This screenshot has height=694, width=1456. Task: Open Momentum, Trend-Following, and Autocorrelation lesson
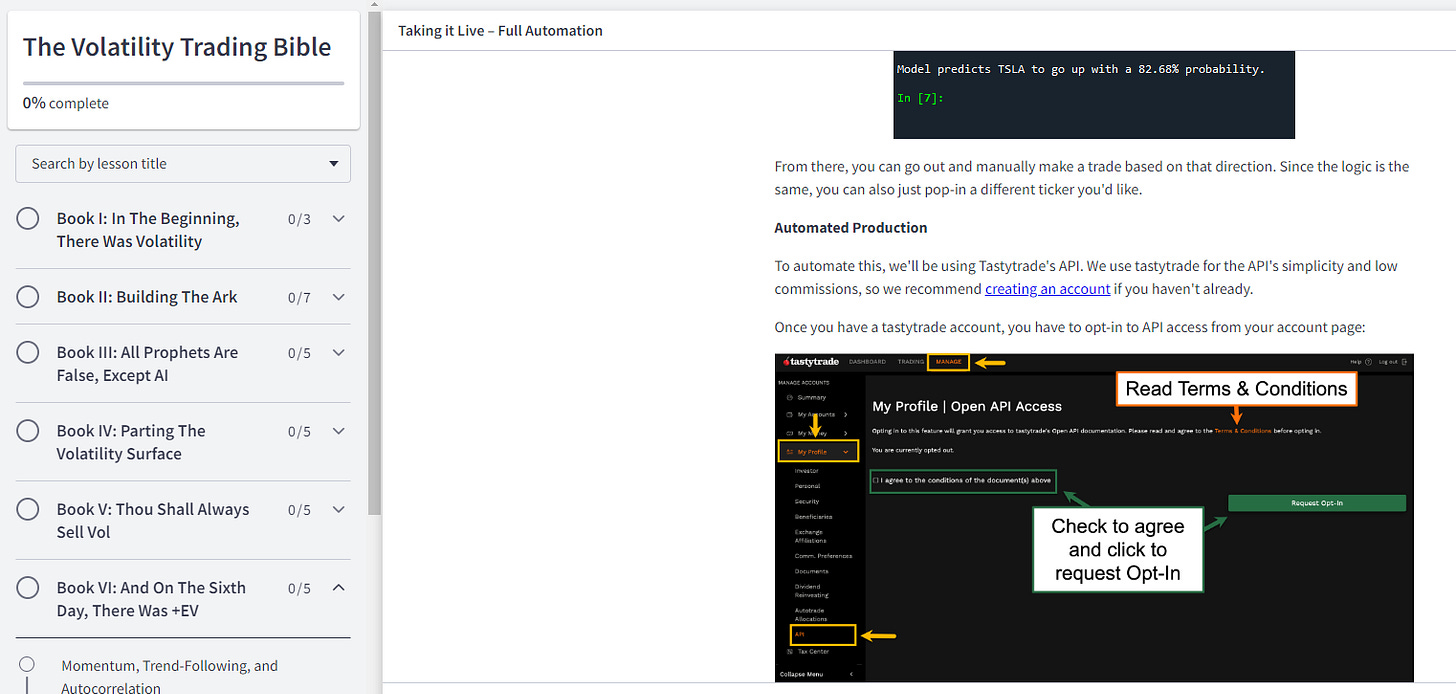coord(169,677)
